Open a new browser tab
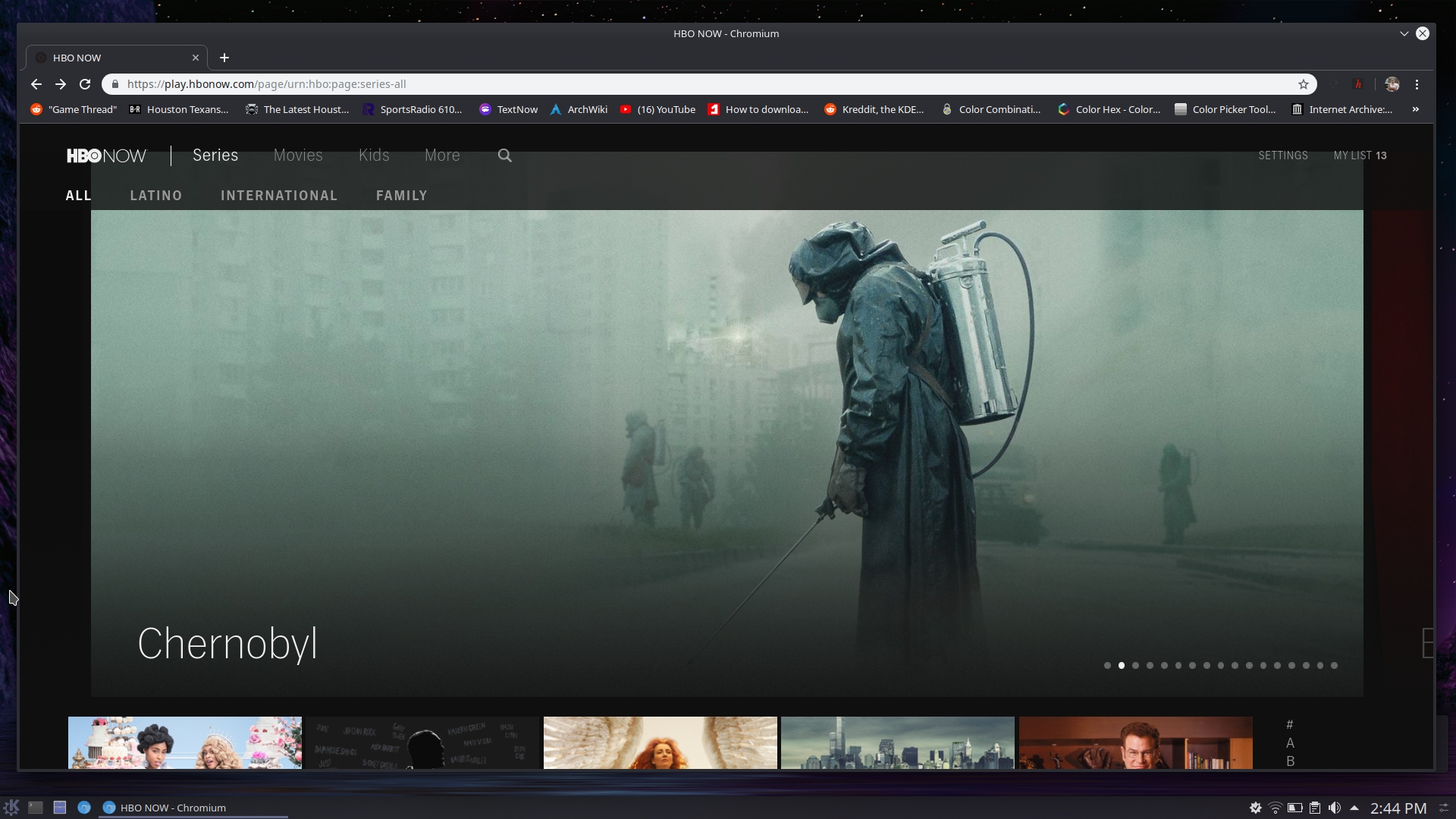Viewport: 1456px width, 819px height. (x=224, y=58)
